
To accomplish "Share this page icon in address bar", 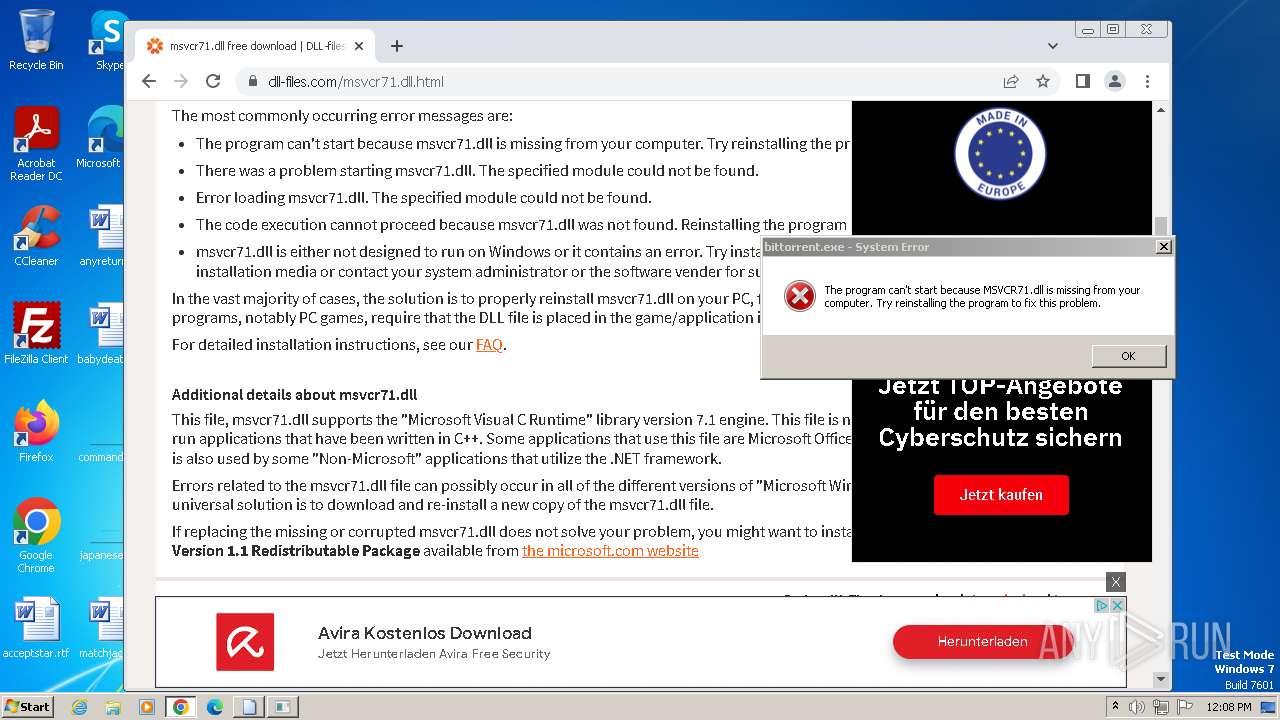I will tap(1011, 81).
